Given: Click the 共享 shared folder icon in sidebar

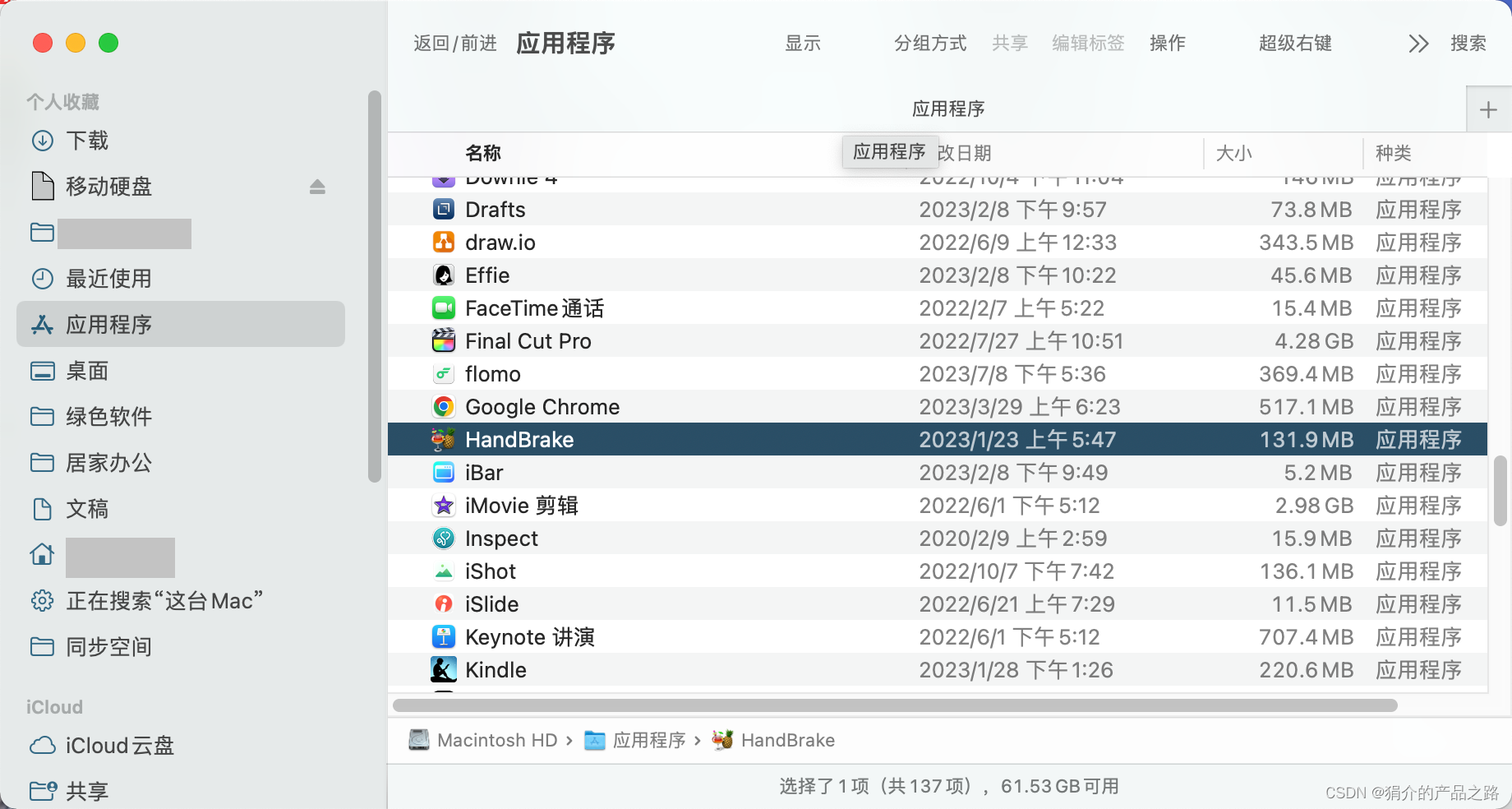Looking at the screenshot, I should point(43,791).
